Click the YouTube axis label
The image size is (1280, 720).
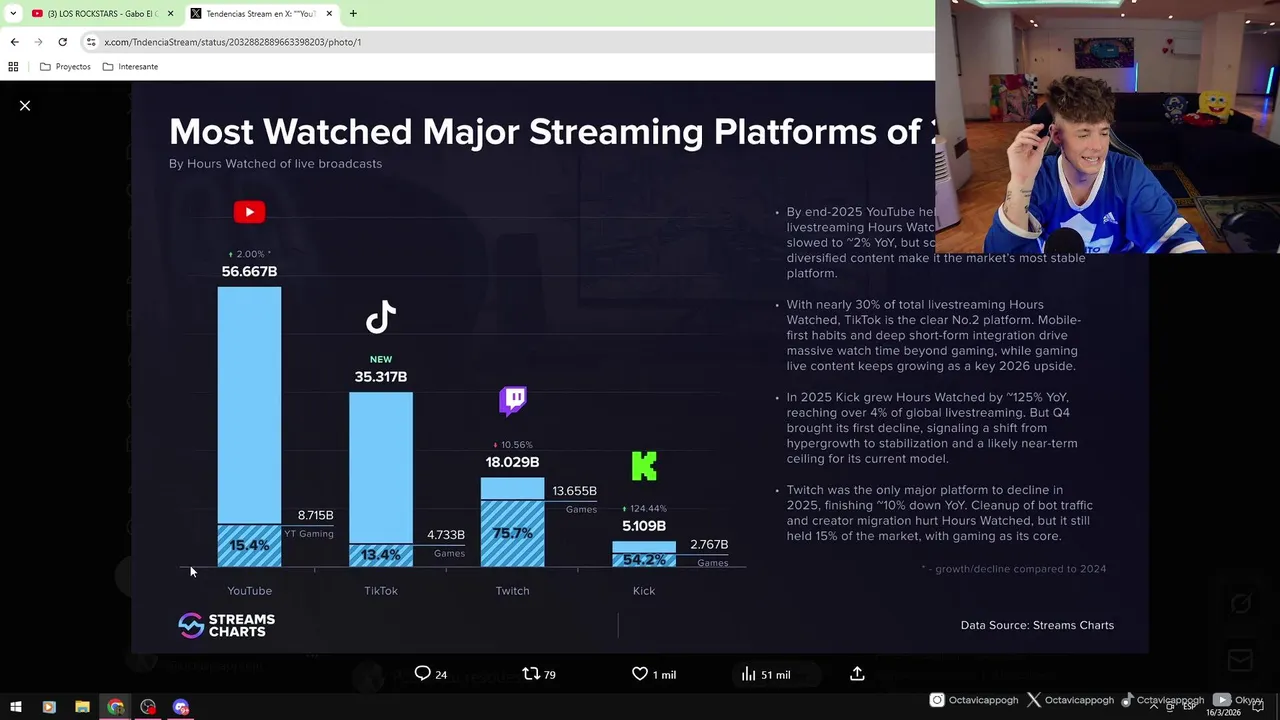click(249, 591)
